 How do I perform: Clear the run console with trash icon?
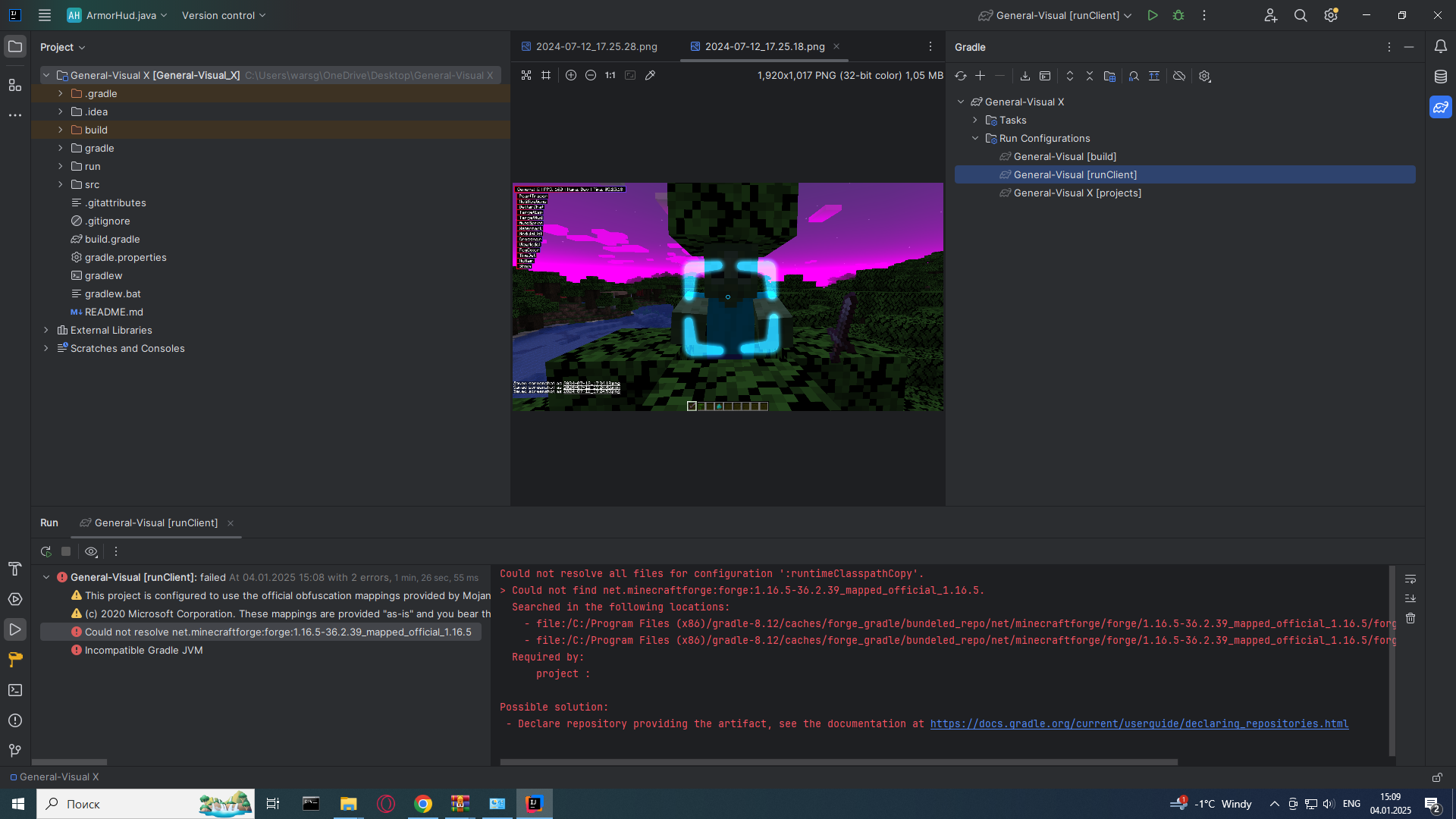pos(1410,618)
